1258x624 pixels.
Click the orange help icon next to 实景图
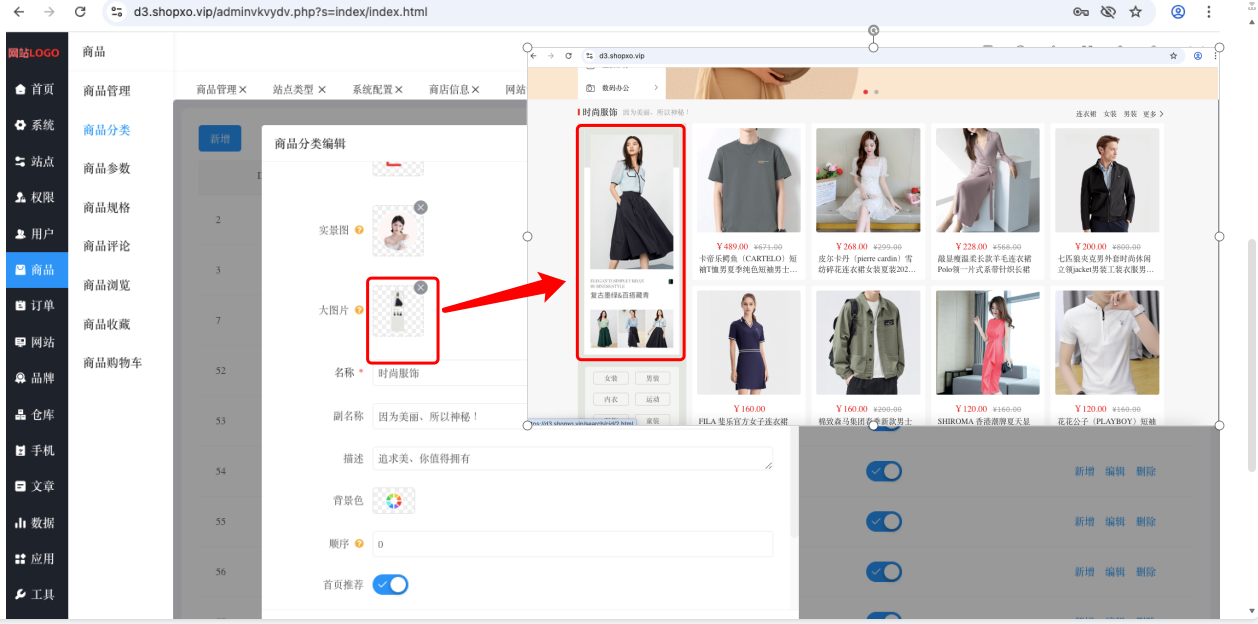(x=359, y=231)
